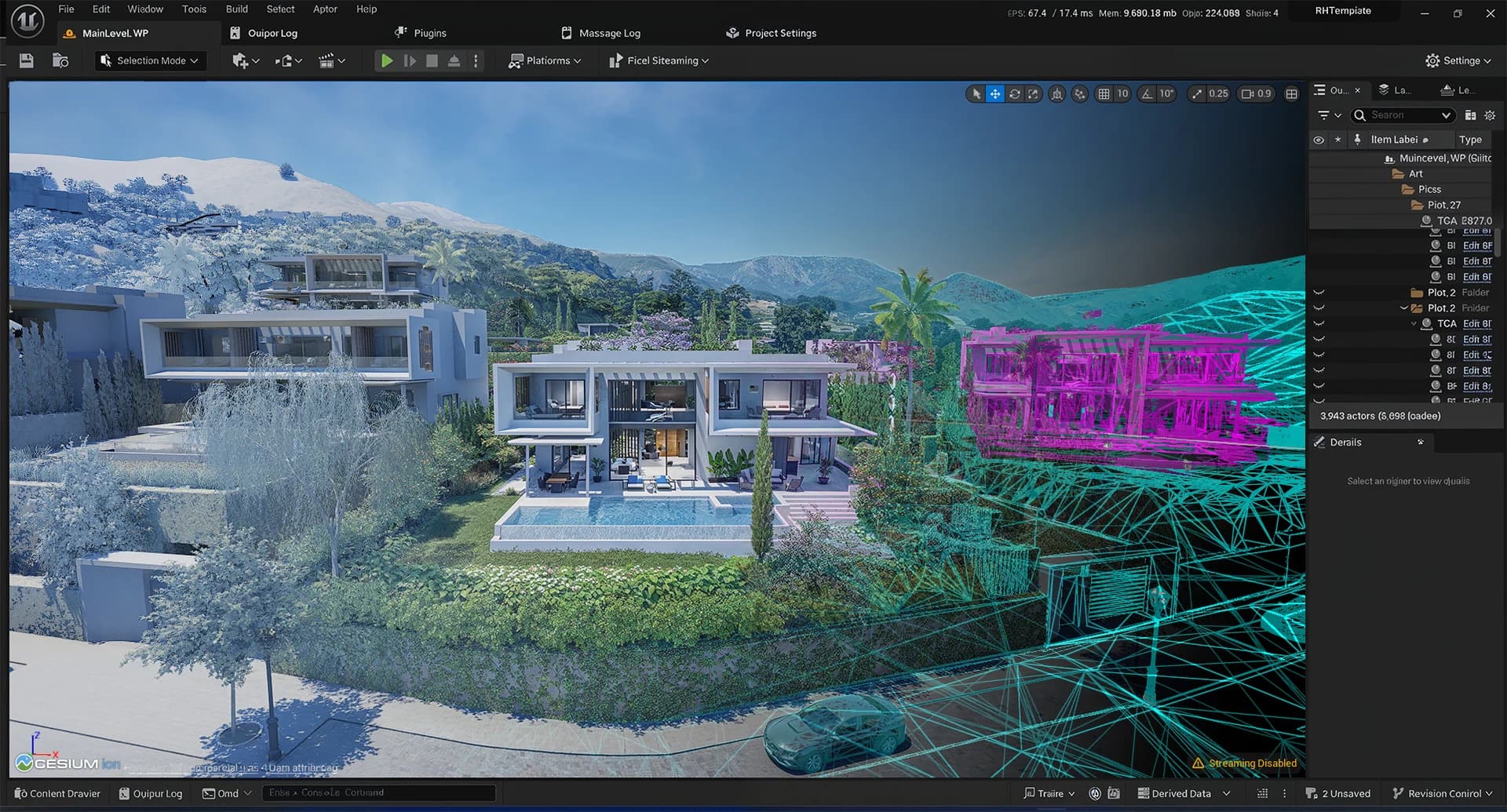The image size is (1507, 812).
Task: Select the Move tool in the viewport toolbar
Action: pyautogui.click(x=995, y=93)
